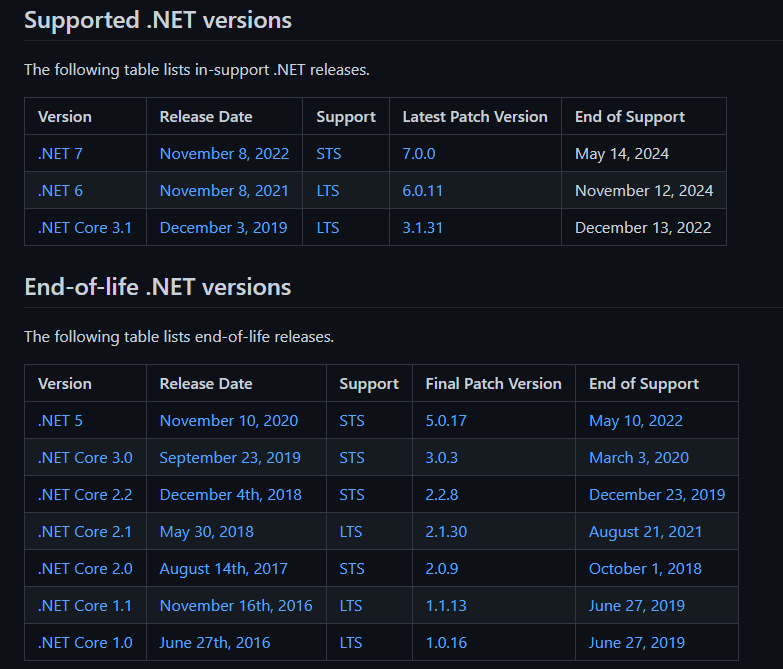The image size is (783, 669).
Task: Open the LTS link in the .NET 6 row
Action: 328,191
